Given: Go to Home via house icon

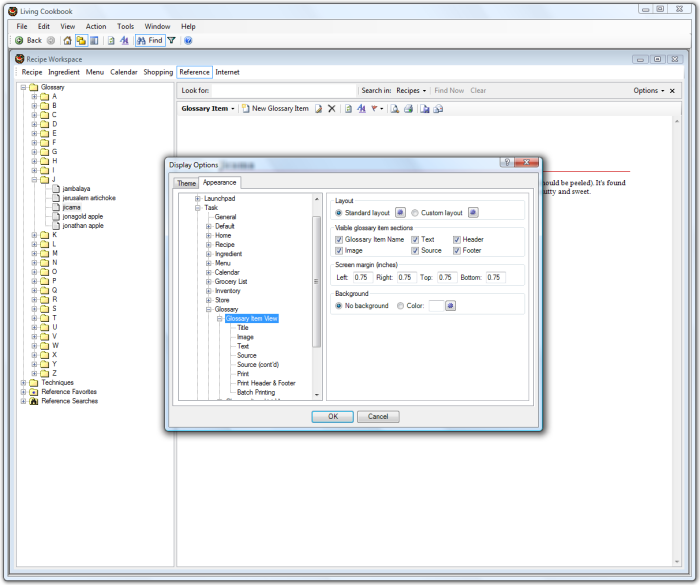Looking at the screenshot, I should coord(67,41).
